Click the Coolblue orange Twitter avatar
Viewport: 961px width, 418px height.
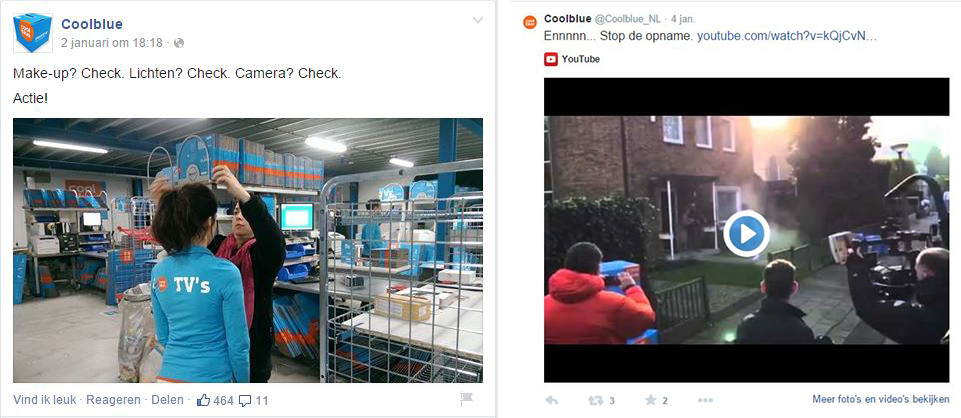[x=530, y=23]
